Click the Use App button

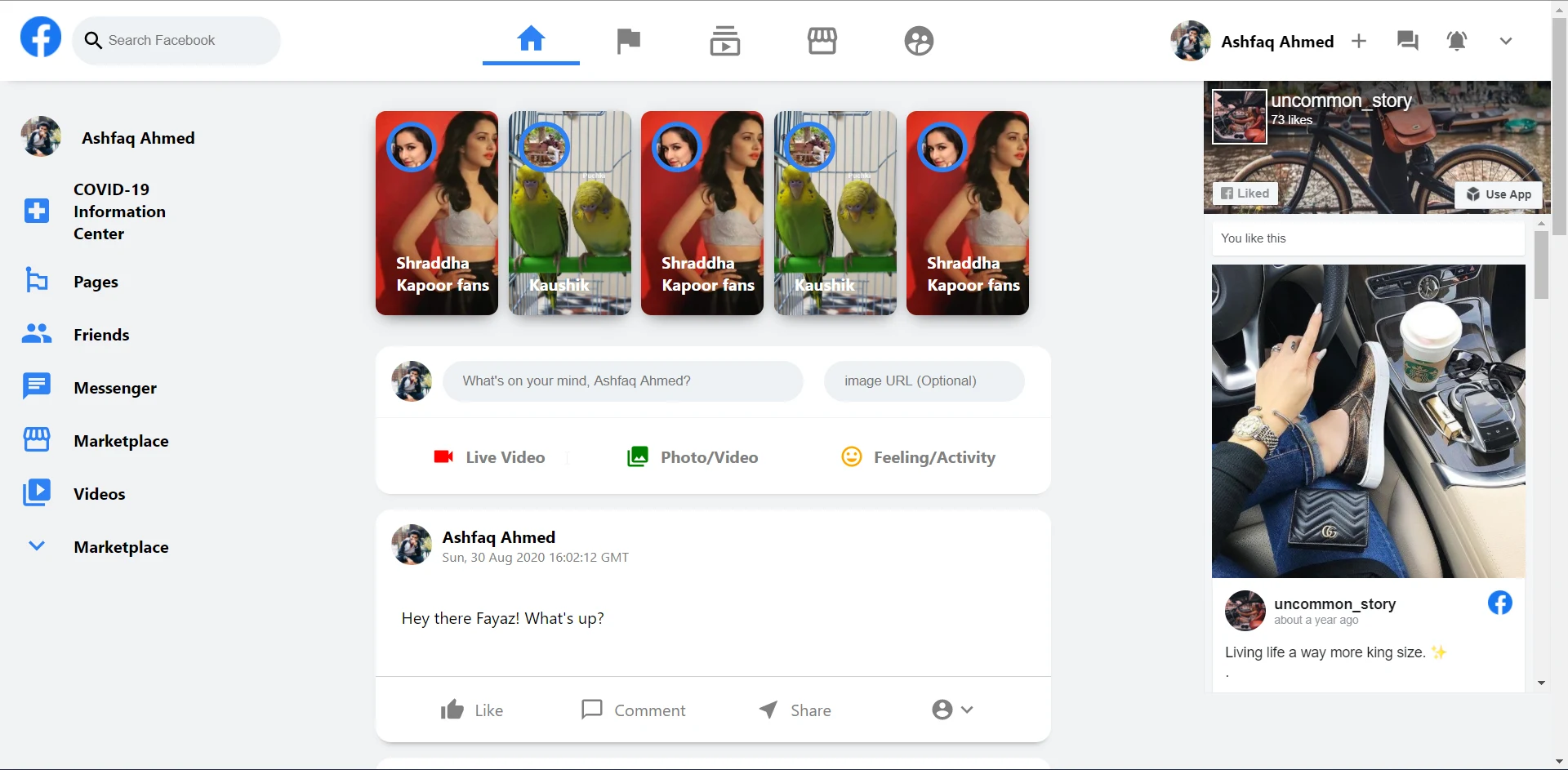1499,194
